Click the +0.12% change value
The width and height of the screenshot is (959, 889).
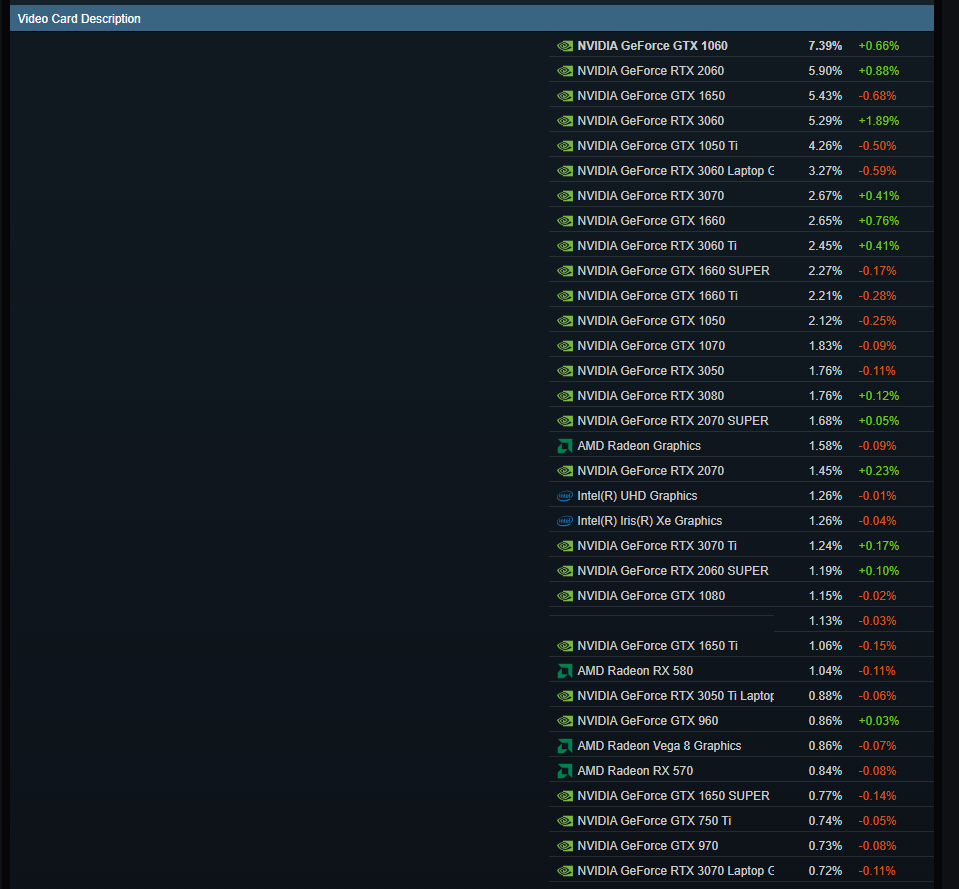tap(878, 396)
